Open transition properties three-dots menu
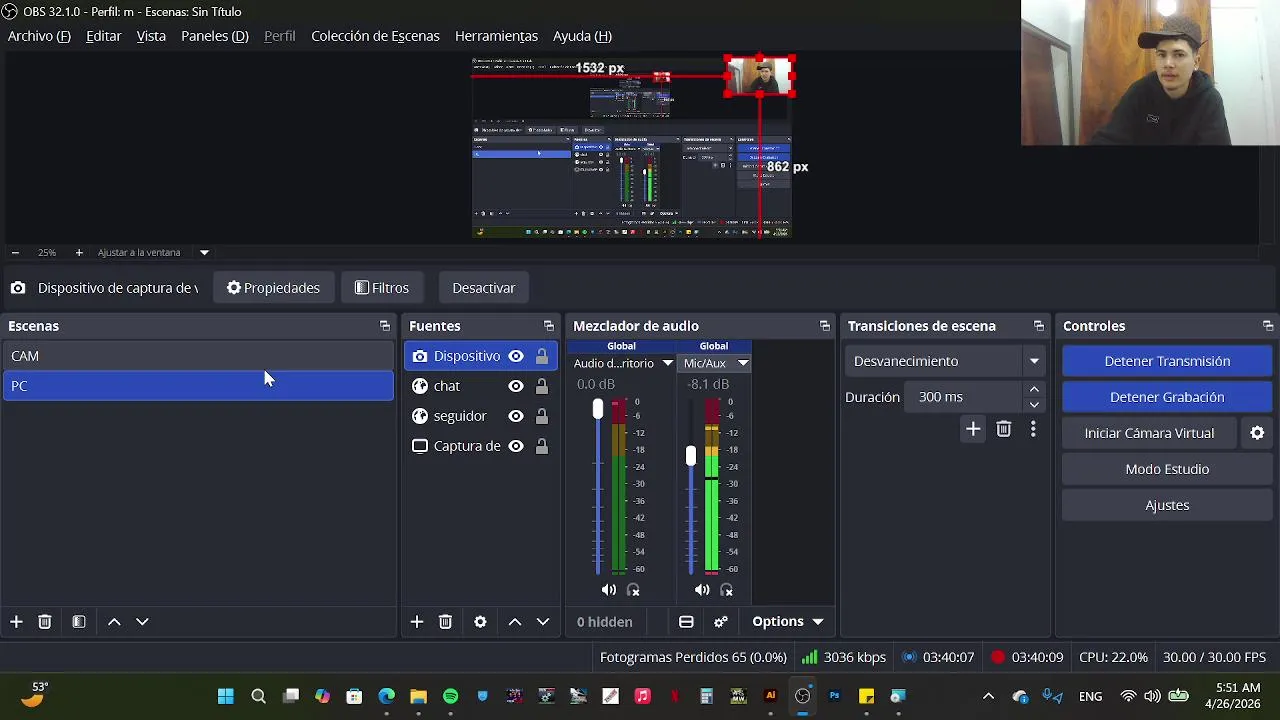The width and height of the screenshot is (1280, 720). [x=1033, y=429]
